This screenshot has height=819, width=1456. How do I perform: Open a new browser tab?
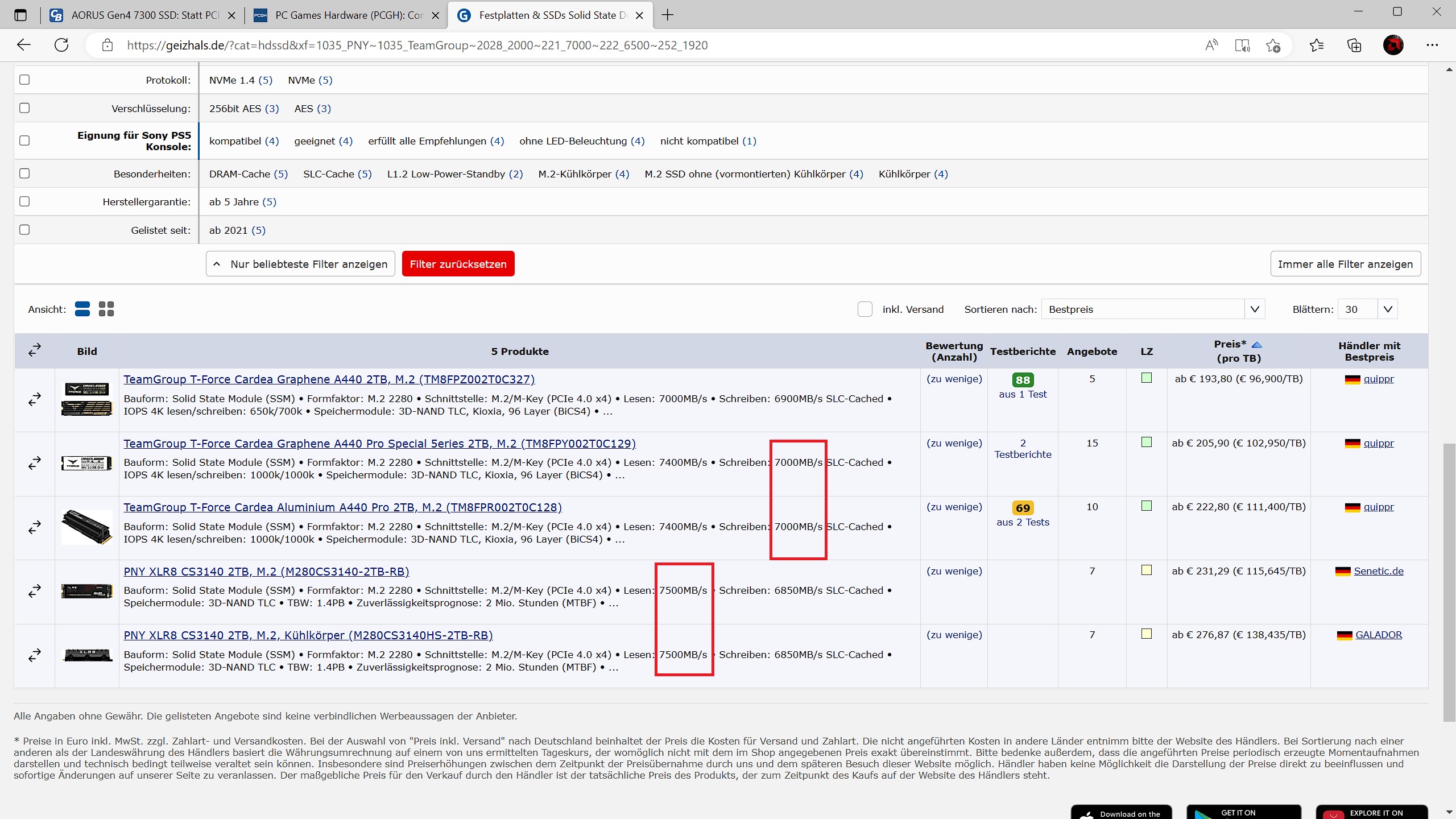668,15
